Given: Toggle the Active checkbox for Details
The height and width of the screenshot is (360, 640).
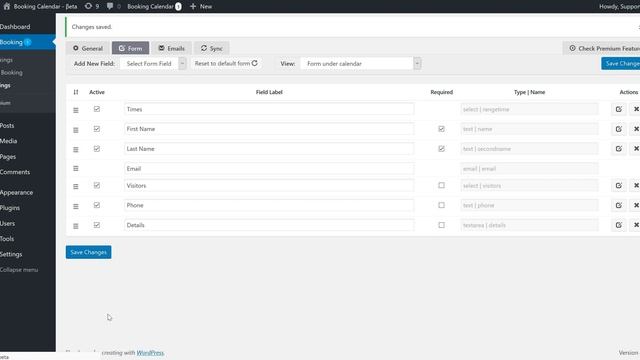Looking at the screenshot, I should click(97, 225).
